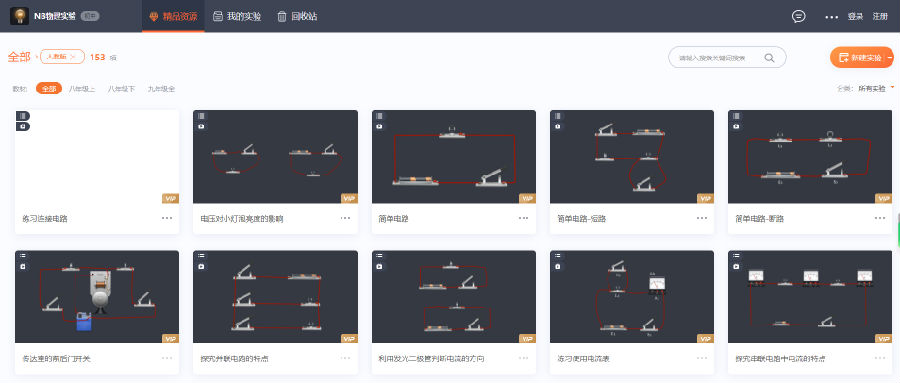Screen dimensions: 900x383
Task: Click list icon on 传达室的前后门开关 card
Action: [x=22, y=256]
